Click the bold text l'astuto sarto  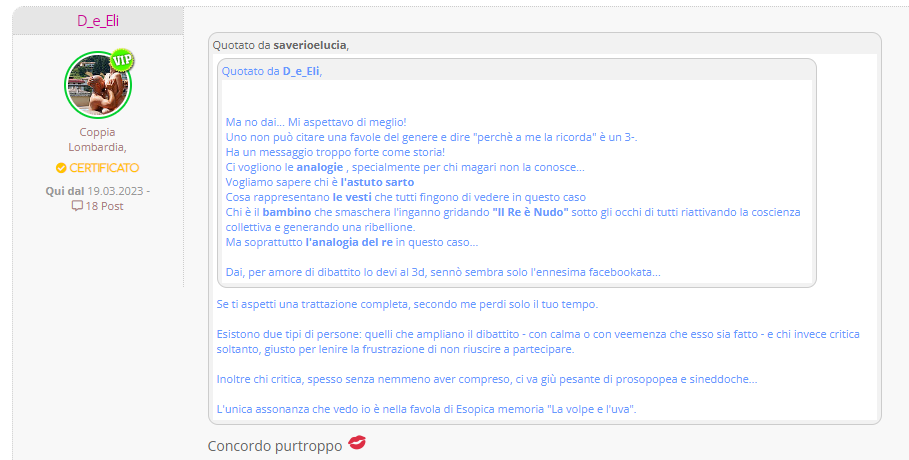pos(377,182)
